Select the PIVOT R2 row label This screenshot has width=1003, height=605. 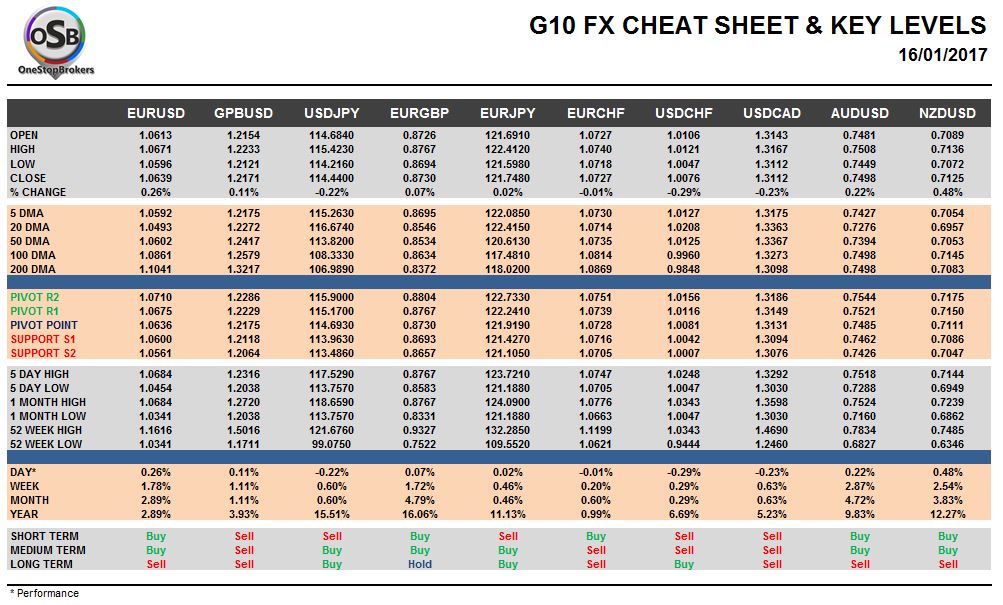[x=35, y=297]
